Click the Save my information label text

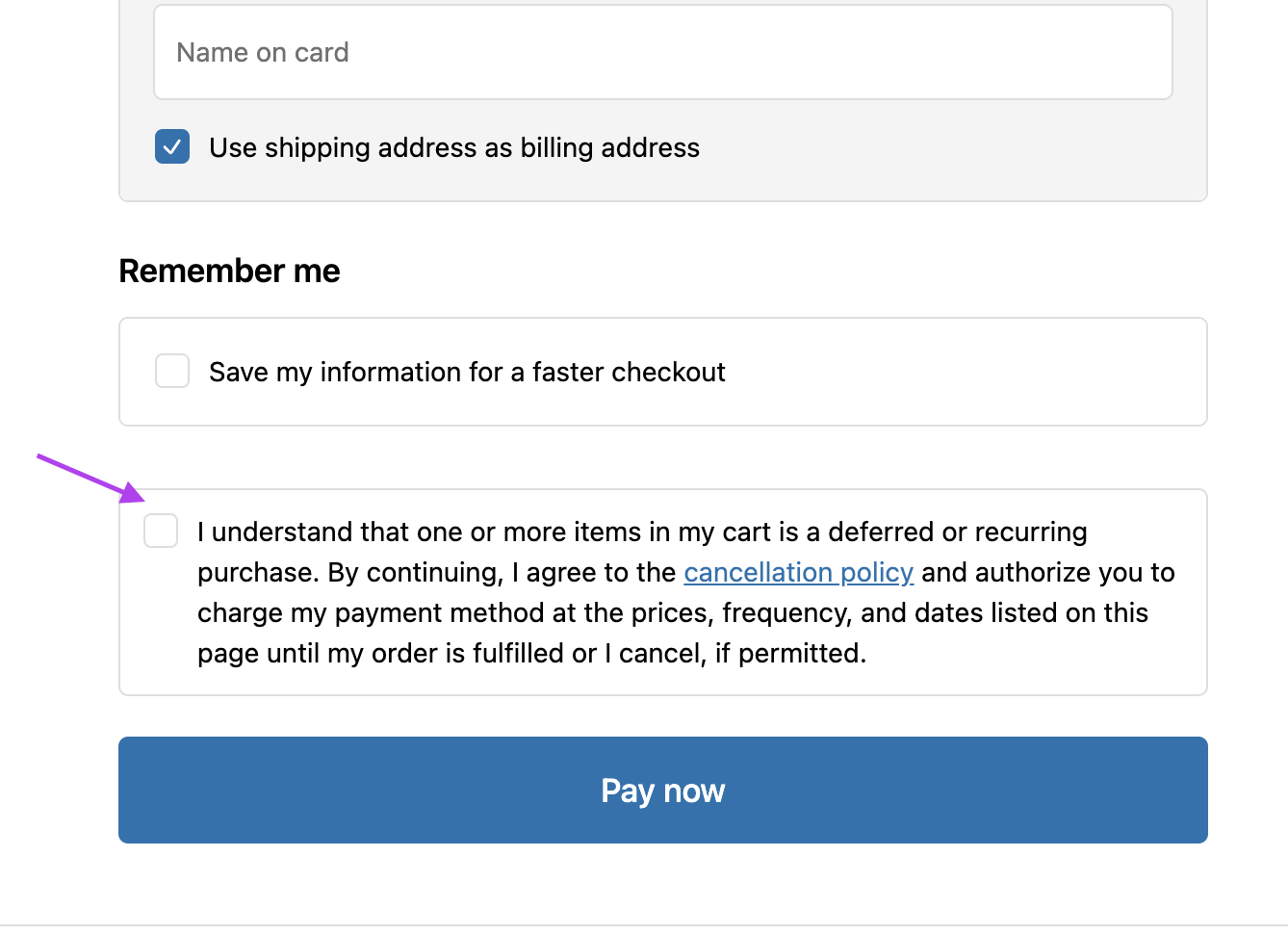pyautogui.click(x=467, y=371)
